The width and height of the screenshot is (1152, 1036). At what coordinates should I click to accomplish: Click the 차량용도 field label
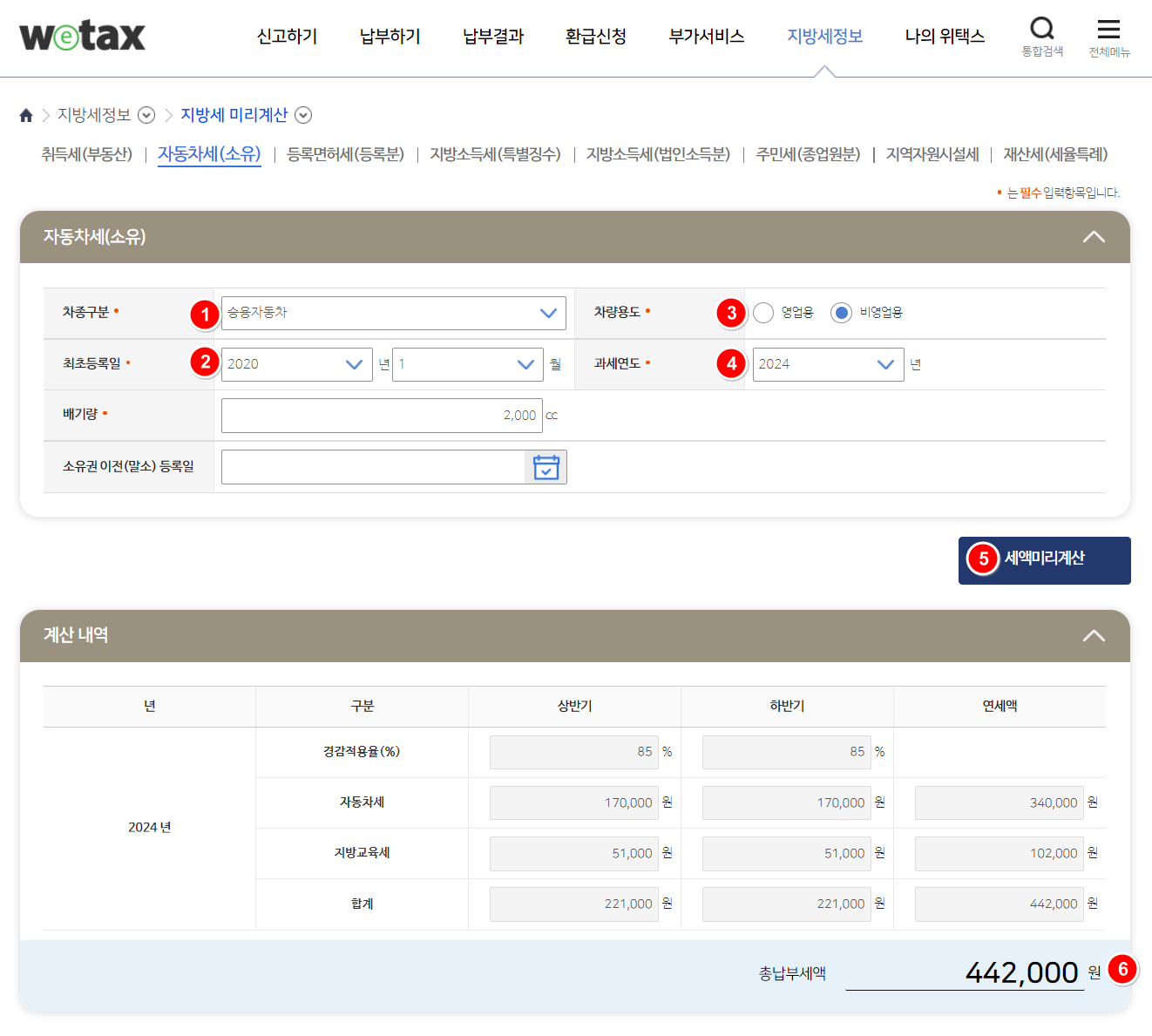coord(618,312)
